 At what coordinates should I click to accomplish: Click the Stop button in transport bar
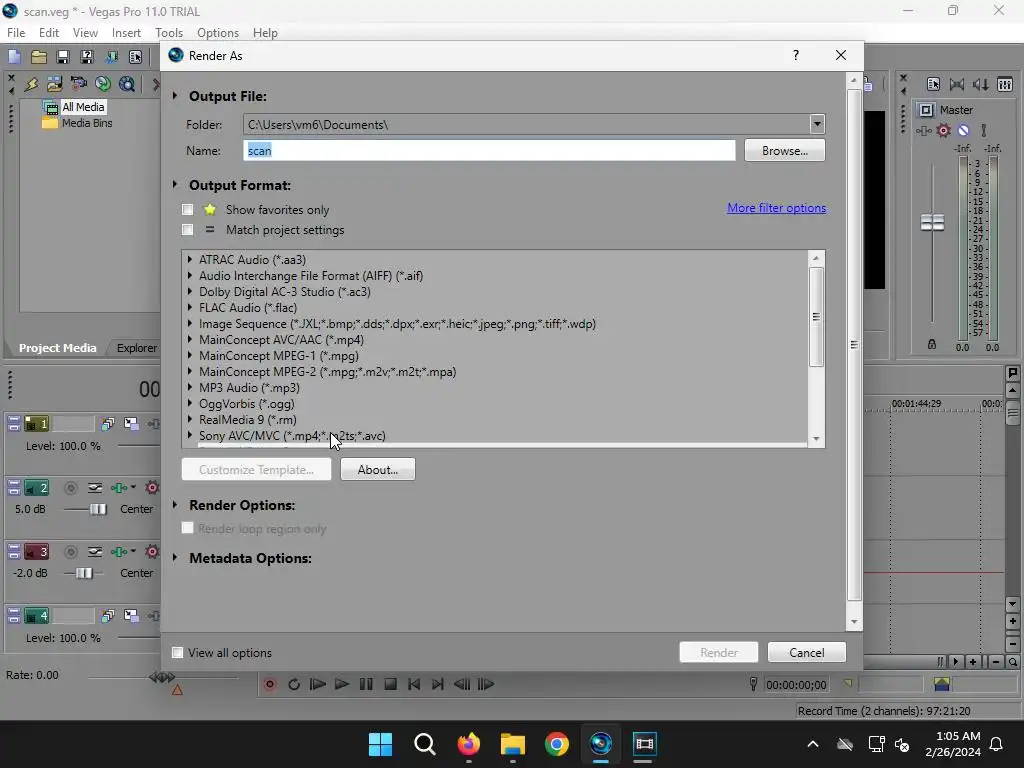[x=391, y=684]
